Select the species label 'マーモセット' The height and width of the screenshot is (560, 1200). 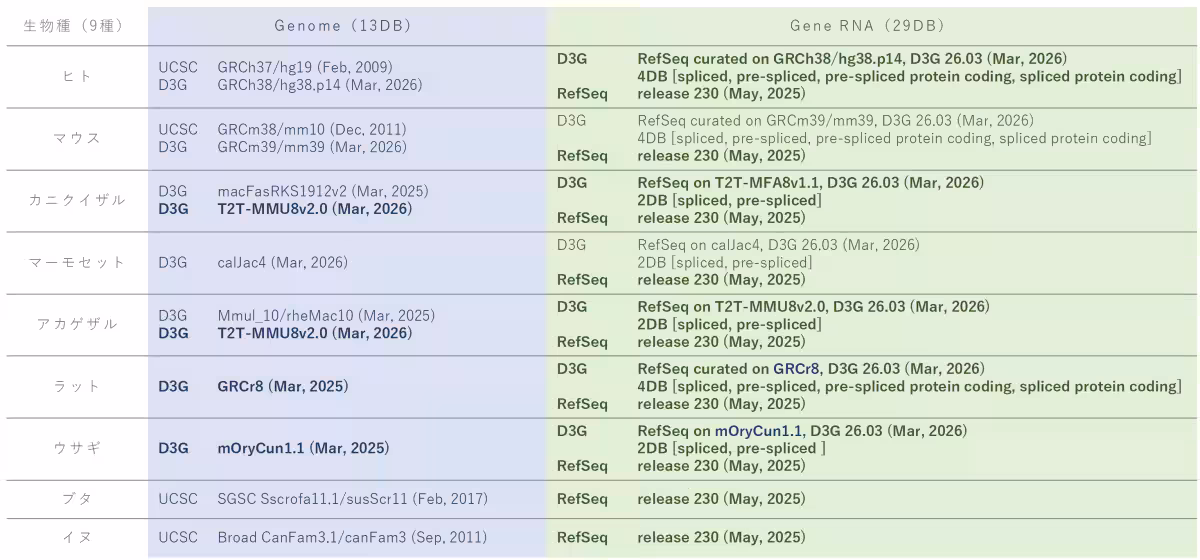[x=77, y=262]
